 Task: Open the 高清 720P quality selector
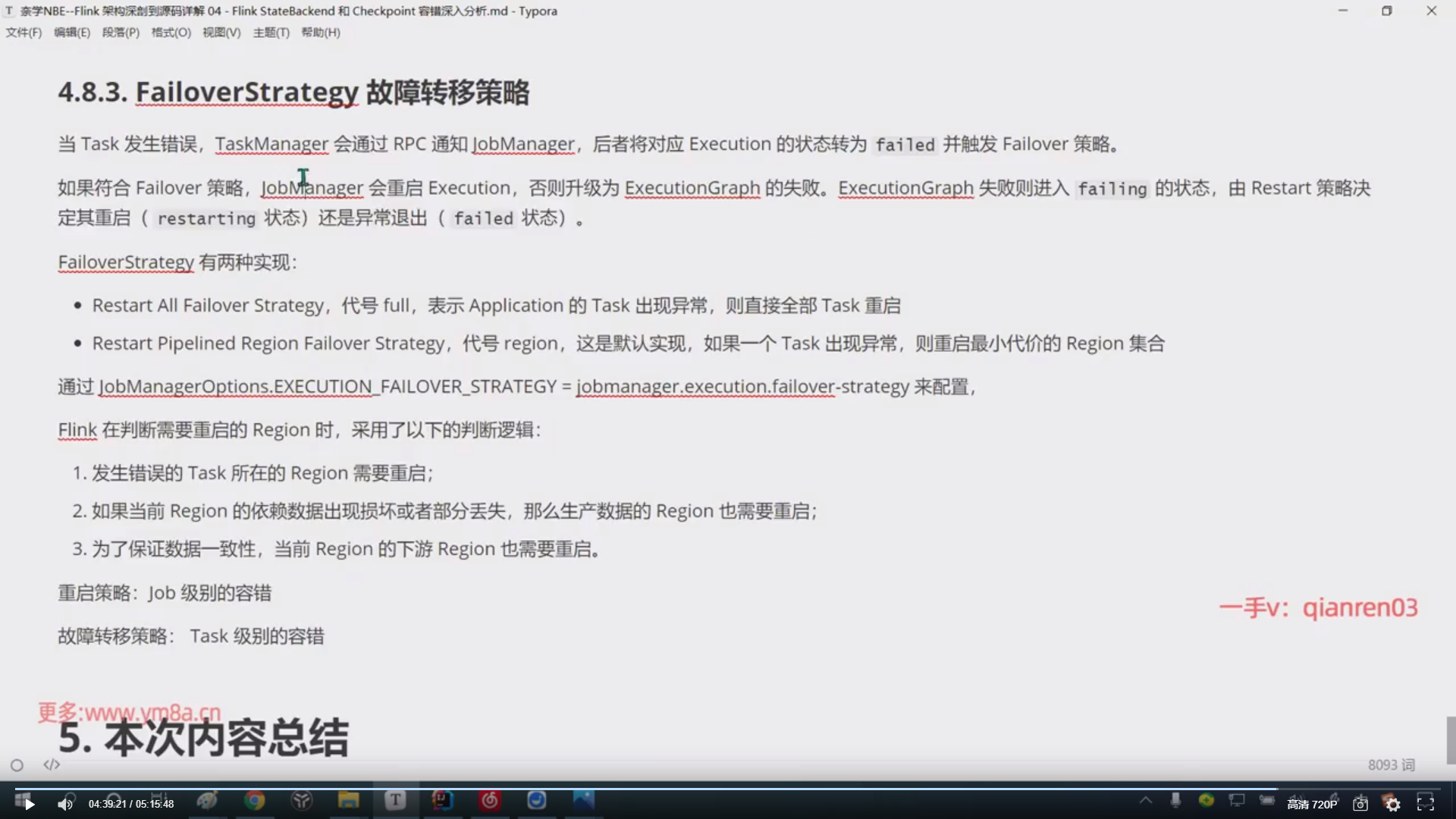(x=1312, y=805)
